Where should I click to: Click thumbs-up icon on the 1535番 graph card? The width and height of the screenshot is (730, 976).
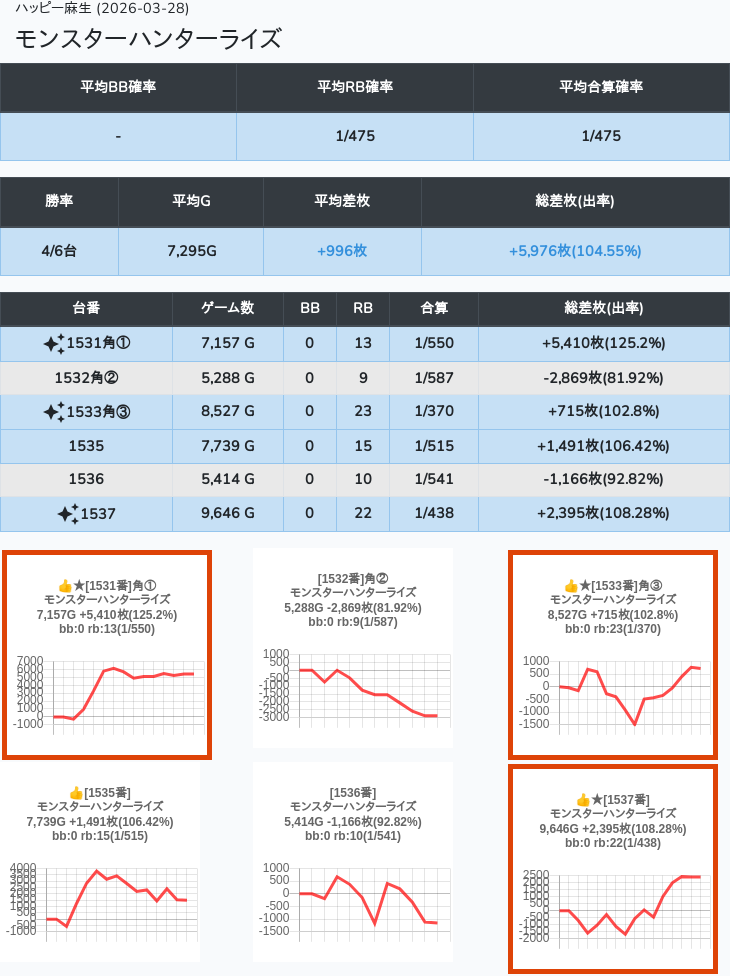point(75,792)
